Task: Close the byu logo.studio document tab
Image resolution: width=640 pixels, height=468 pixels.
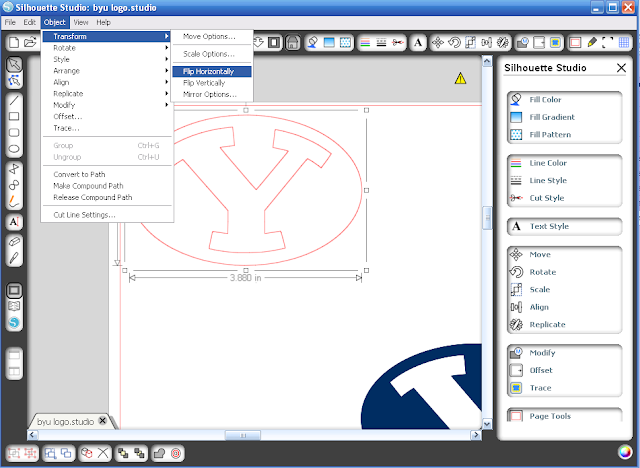Action: (103, 421)
